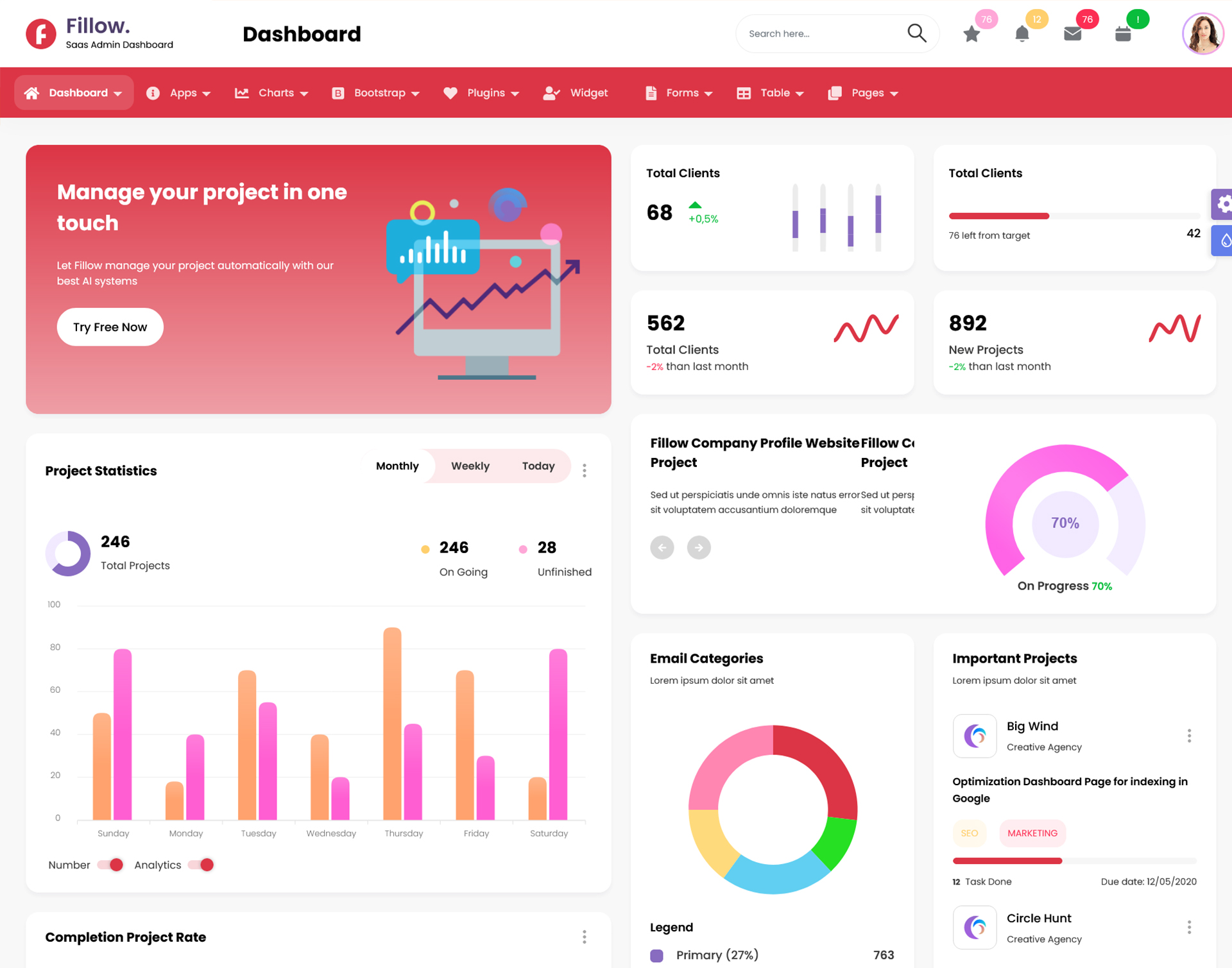The width and height of the screenshot is (1232, 968).
Task: Open the settings gear side tab
Action: (1223, 205)
